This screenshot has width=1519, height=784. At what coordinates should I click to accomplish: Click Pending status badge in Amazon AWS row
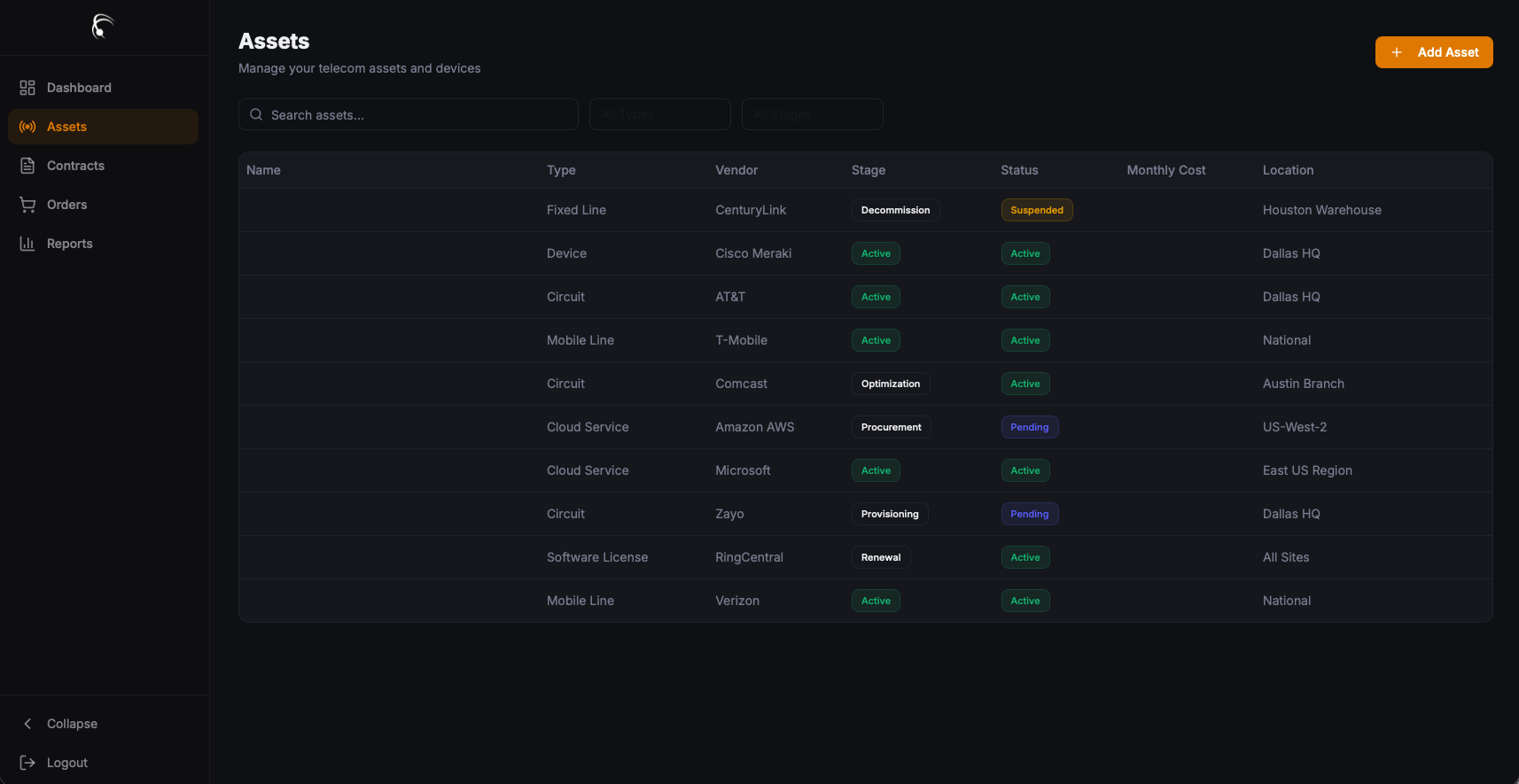coord(1030,427)
